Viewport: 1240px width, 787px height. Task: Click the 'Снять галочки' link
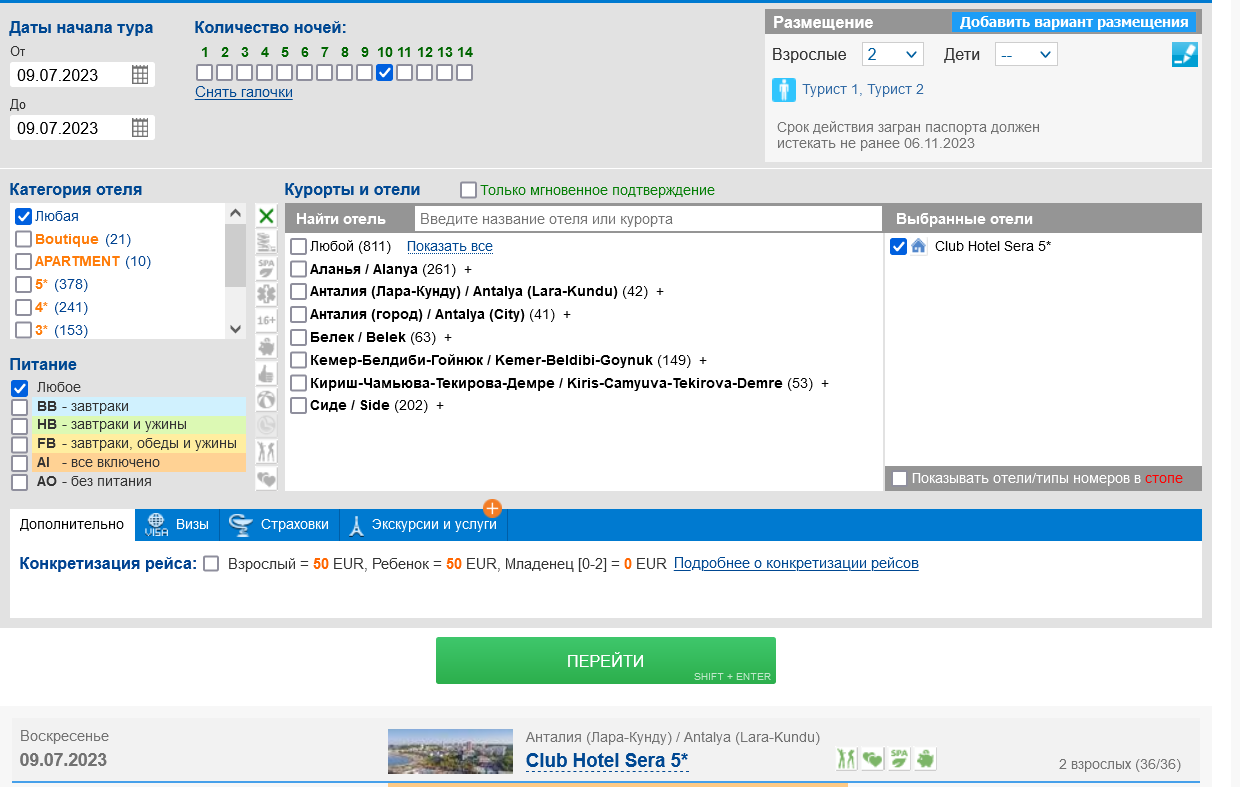(244, 92)
